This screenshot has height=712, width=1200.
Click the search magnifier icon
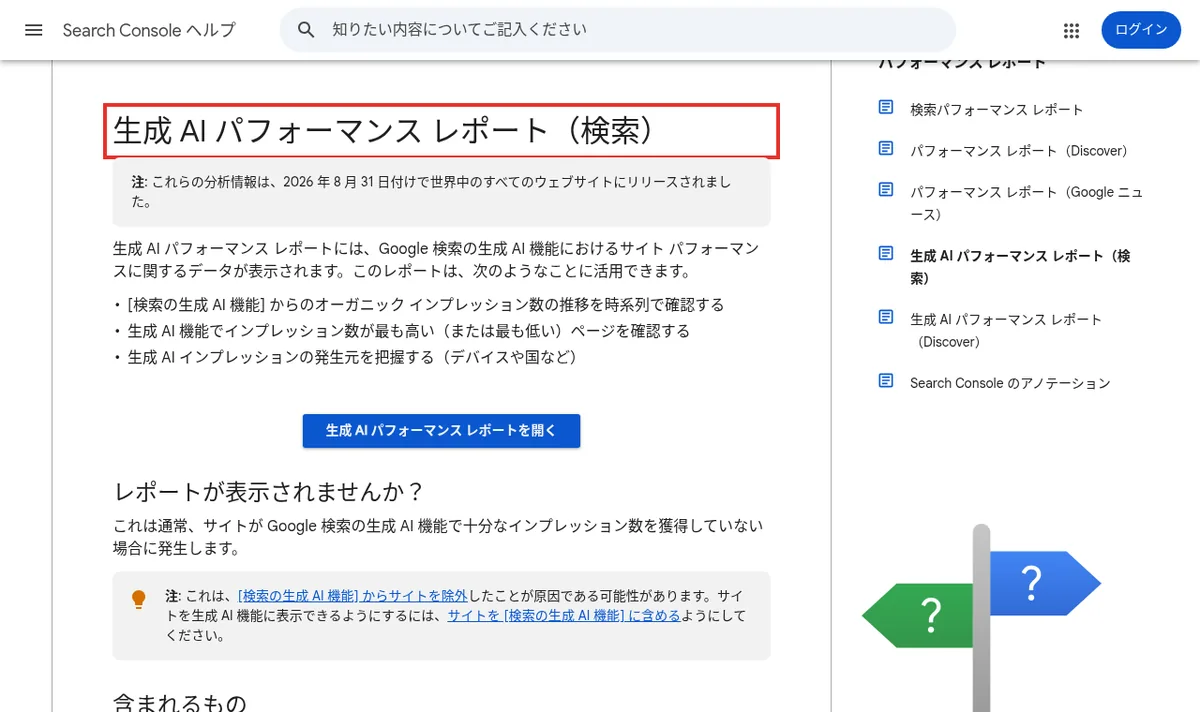(306, 30)
